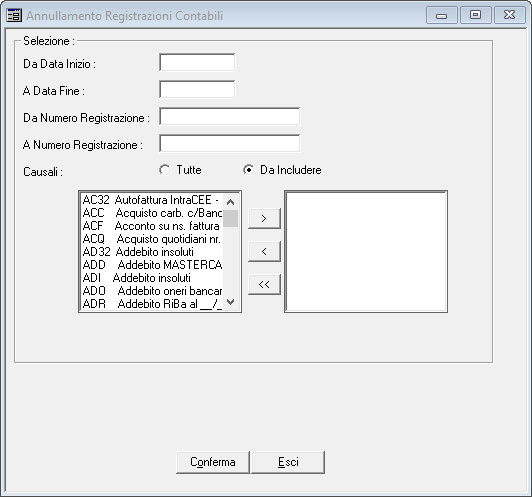Click Da Numero Registrazione input box
This screenshot has height=497, width=532.
point(230,116)
